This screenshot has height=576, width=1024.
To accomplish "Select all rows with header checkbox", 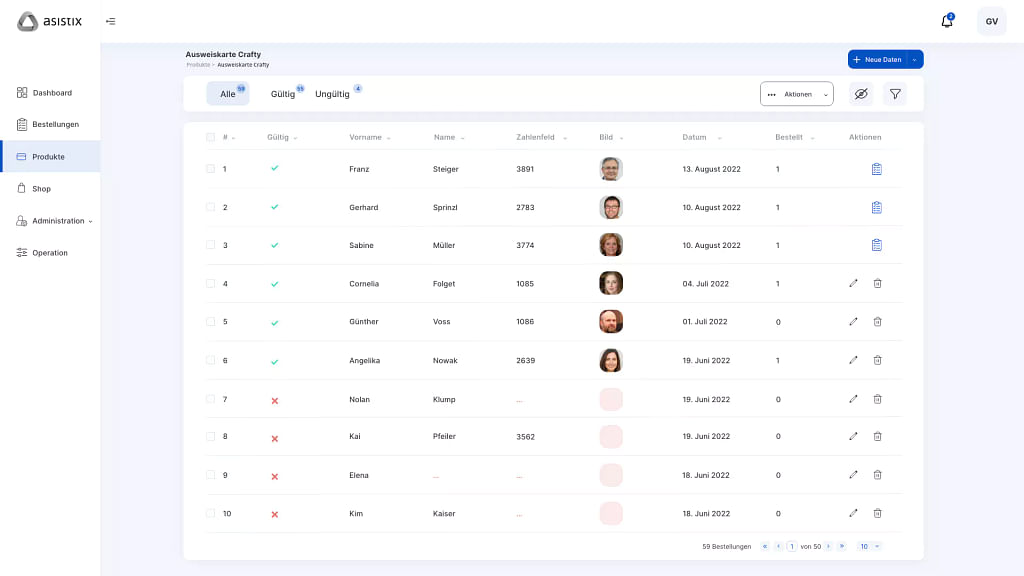I will (x=210, y=137).
